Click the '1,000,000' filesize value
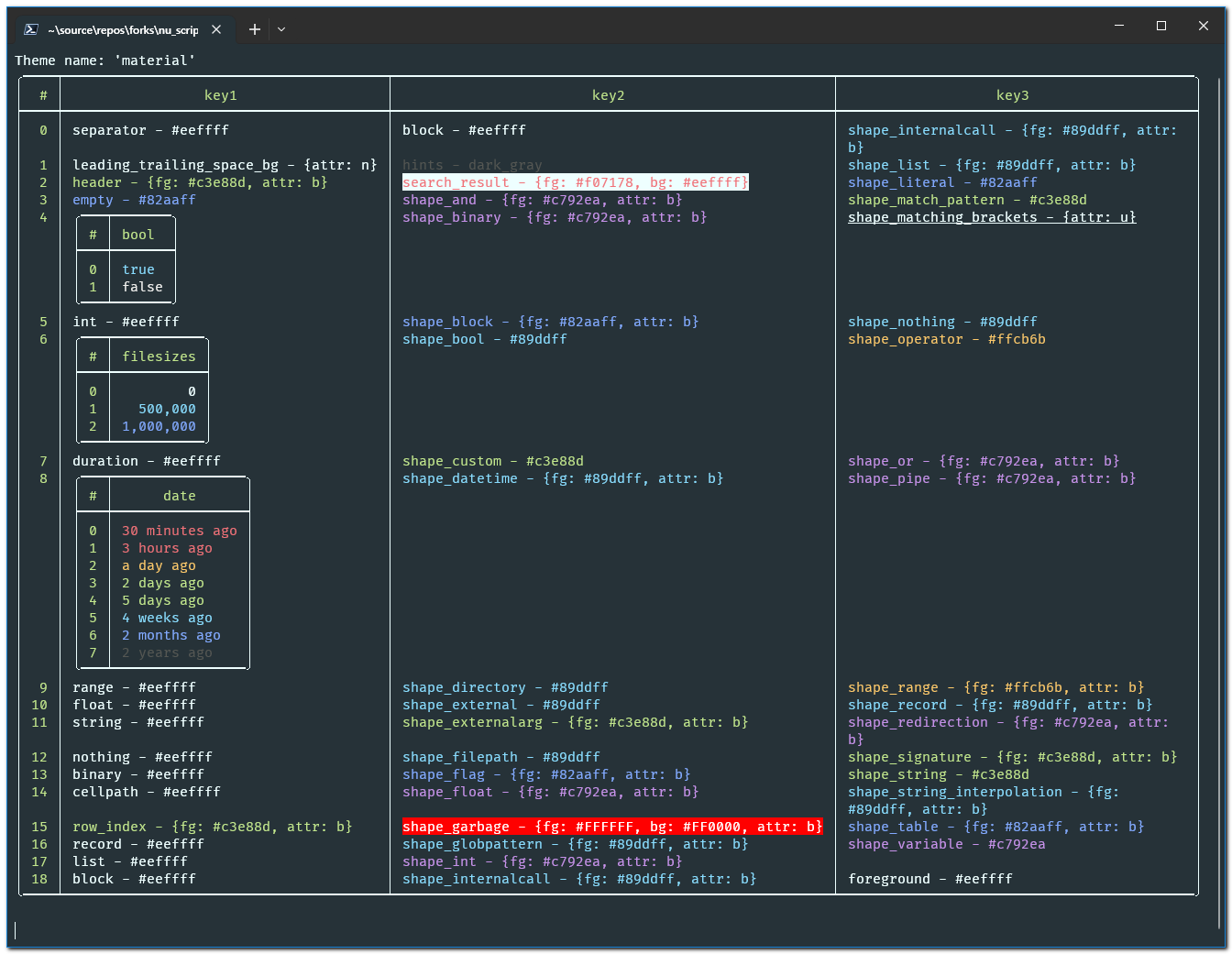Screen dimensions: 1232x954 pos(159,426)
